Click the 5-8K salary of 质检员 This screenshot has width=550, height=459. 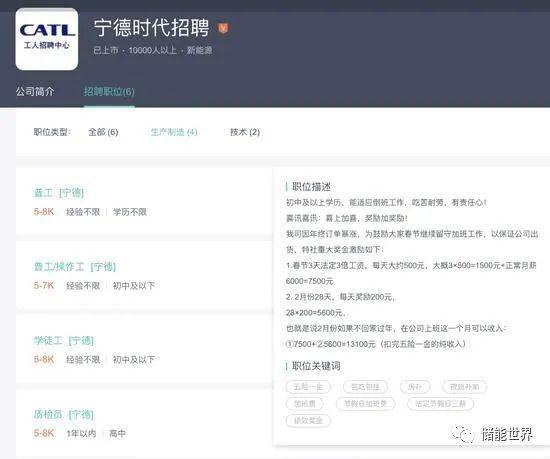point(44,434)
